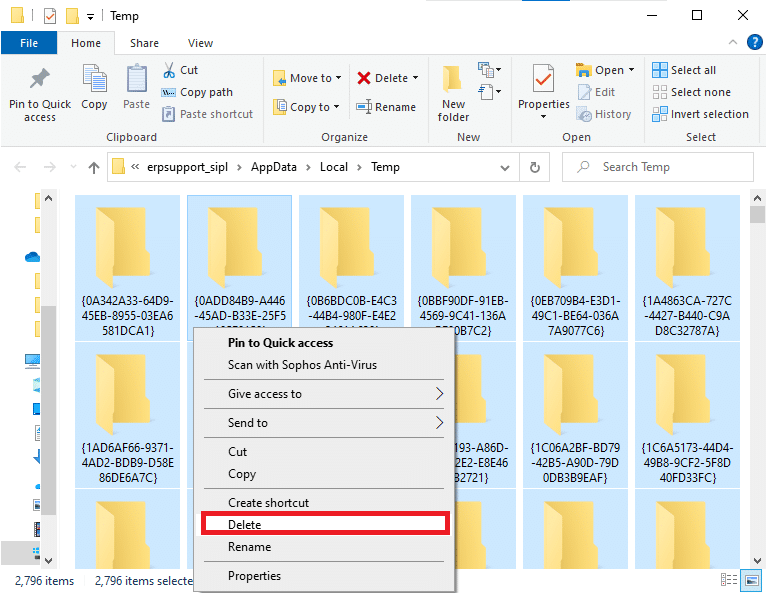Click the Rename icon in Organize group
This screenshot has height=593, width=767.
[x=364, y=107]
